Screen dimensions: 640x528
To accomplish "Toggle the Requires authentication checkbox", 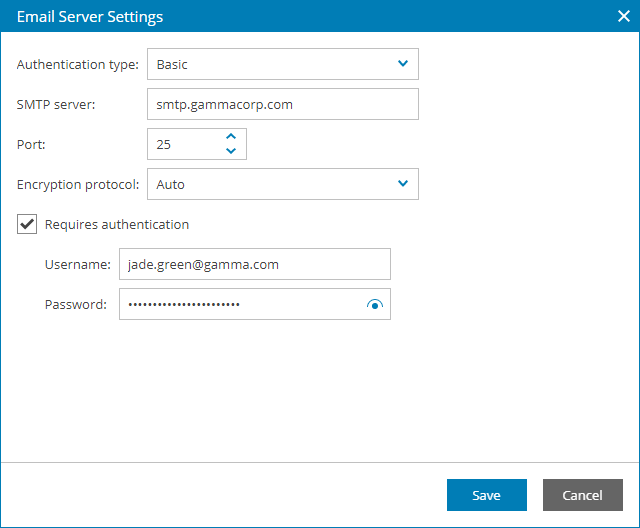I will pyautogui.click(x=28, y=225).
